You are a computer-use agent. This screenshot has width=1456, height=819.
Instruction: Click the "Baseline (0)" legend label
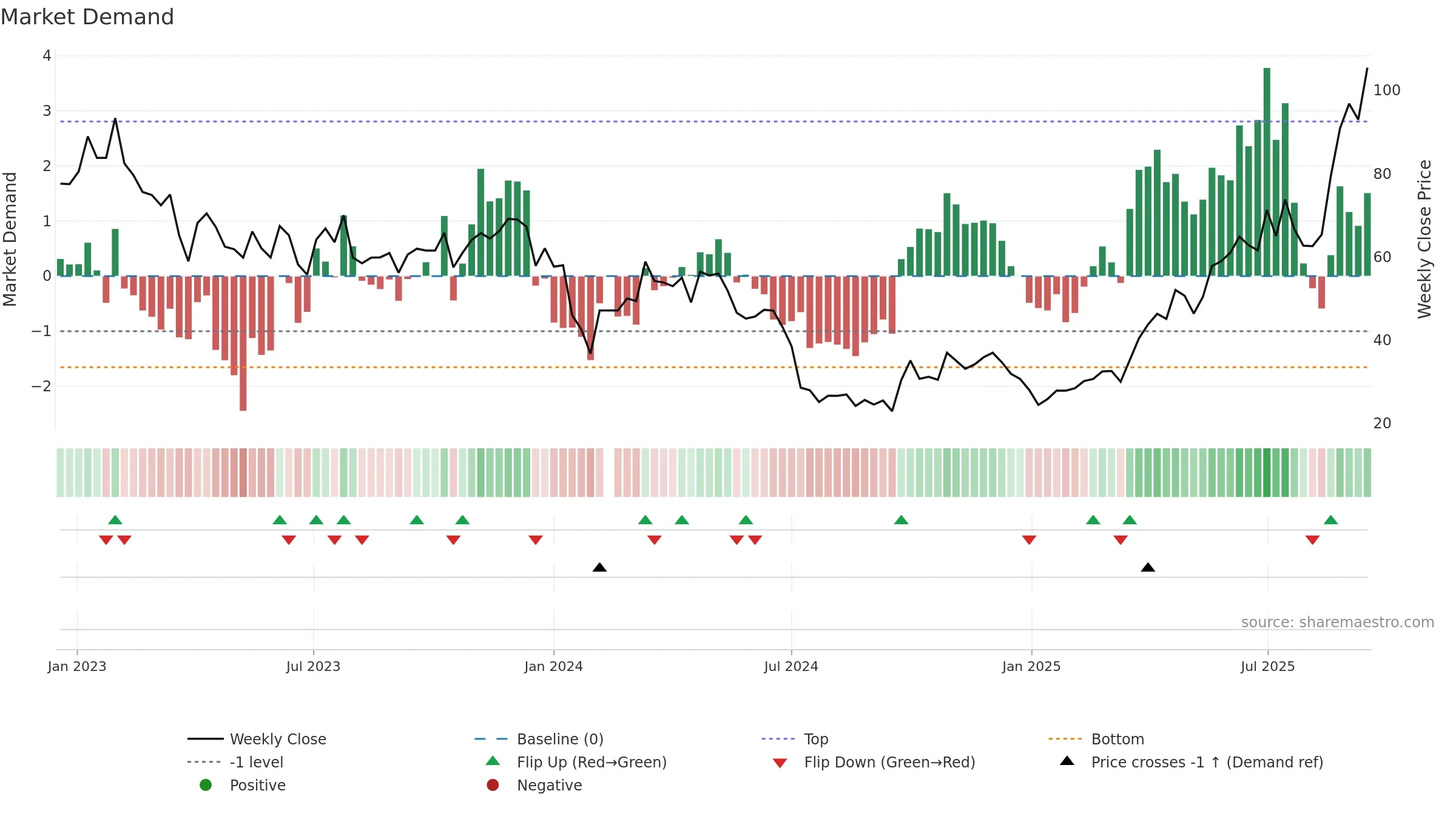pos(561,739)
